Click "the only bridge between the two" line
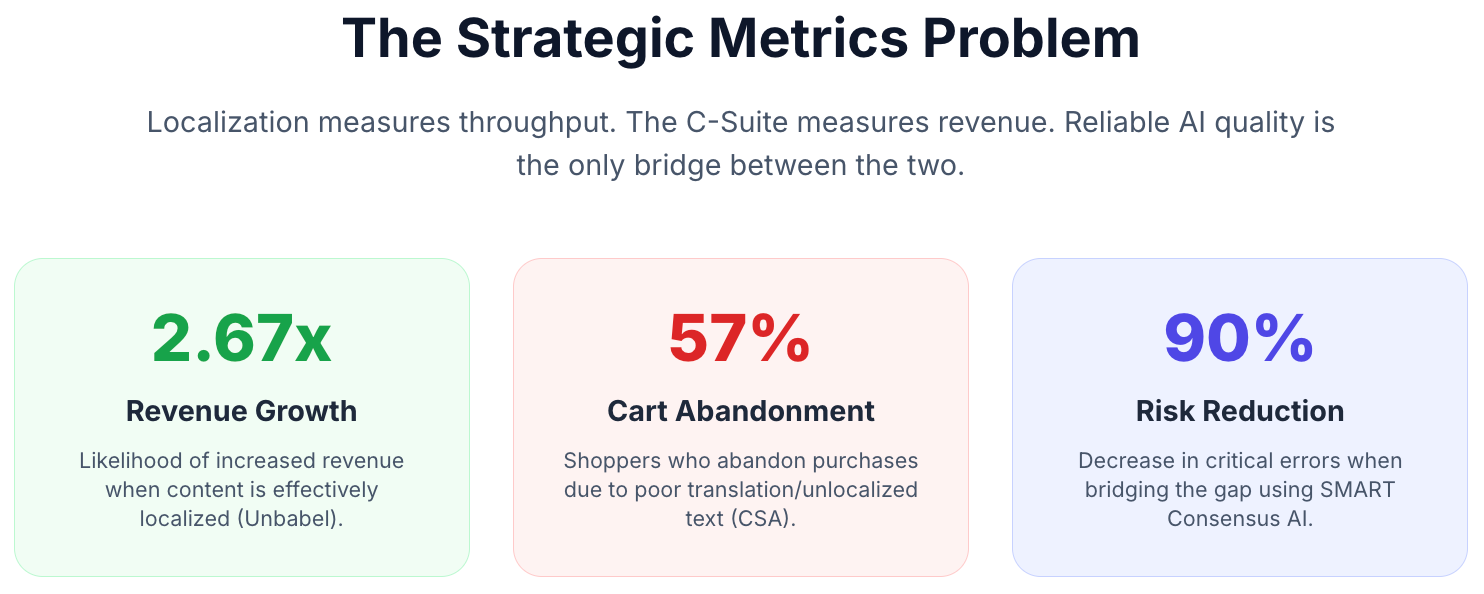 tap(740, 165)
